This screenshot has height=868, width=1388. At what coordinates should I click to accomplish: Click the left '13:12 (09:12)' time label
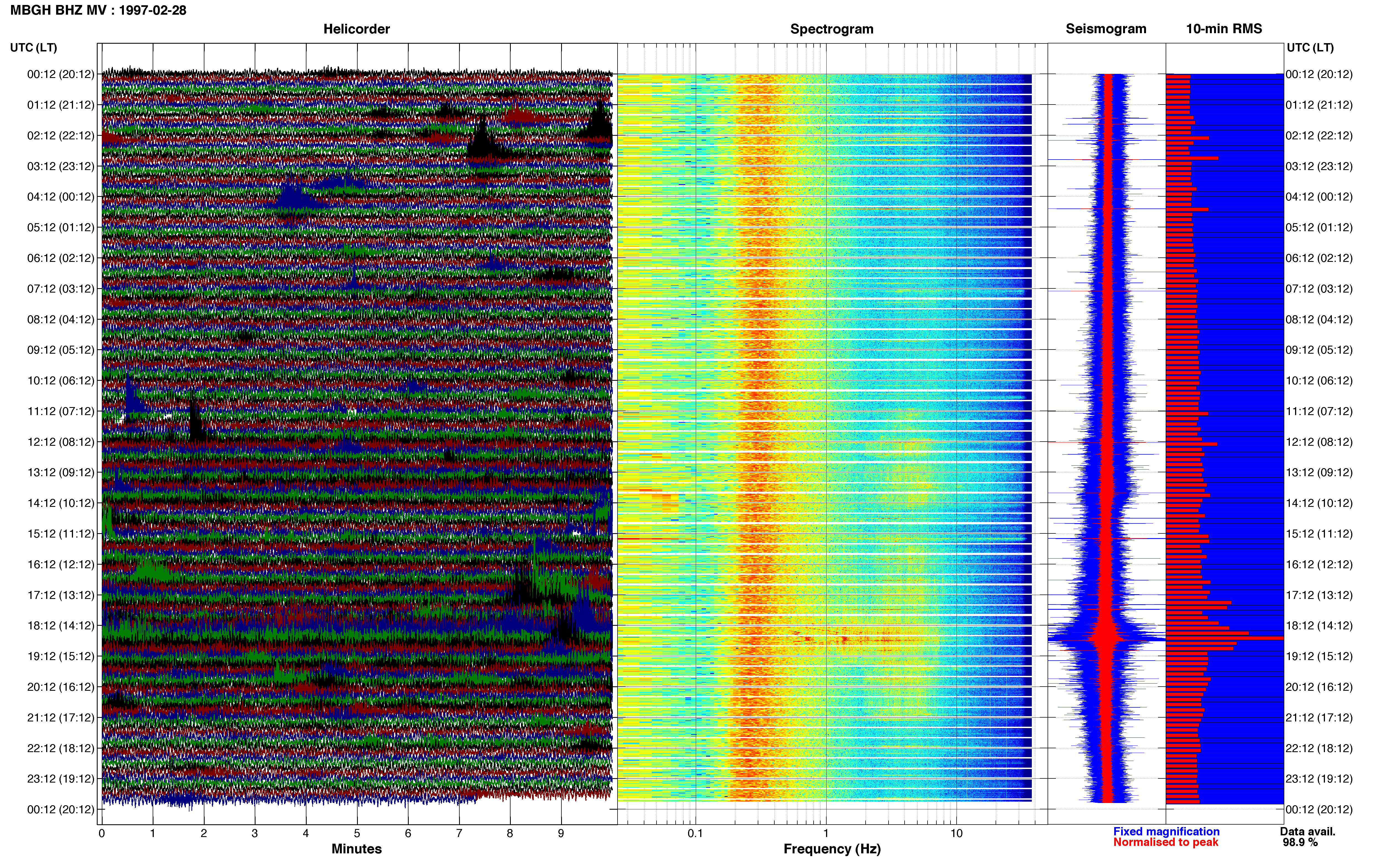(61, 473)
